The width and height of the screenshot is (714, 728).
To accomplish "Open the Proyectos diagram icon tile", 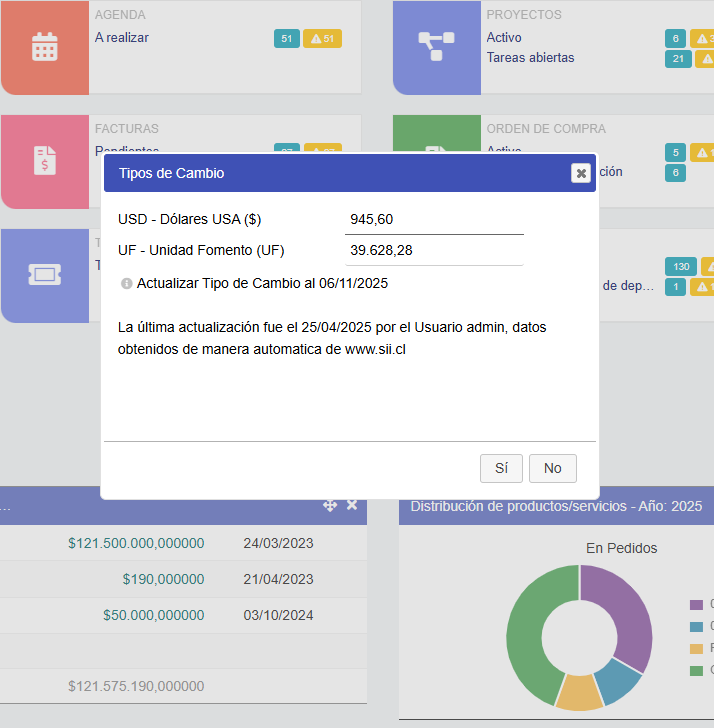I will (x=436, y=47).
